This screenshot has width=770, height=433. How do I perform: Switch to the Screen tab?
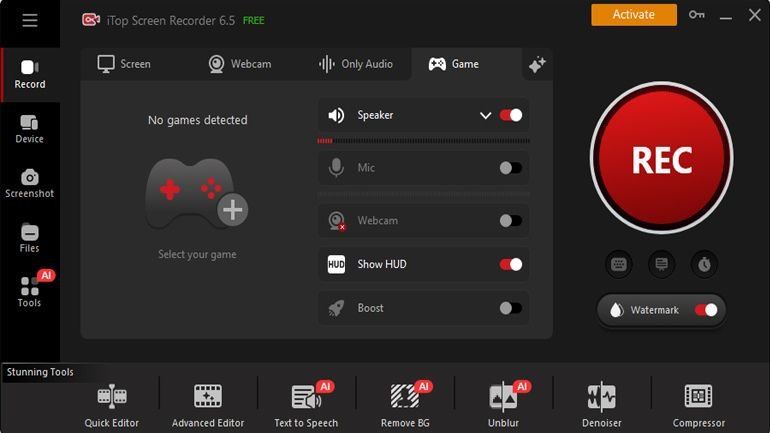pos(124,64)
